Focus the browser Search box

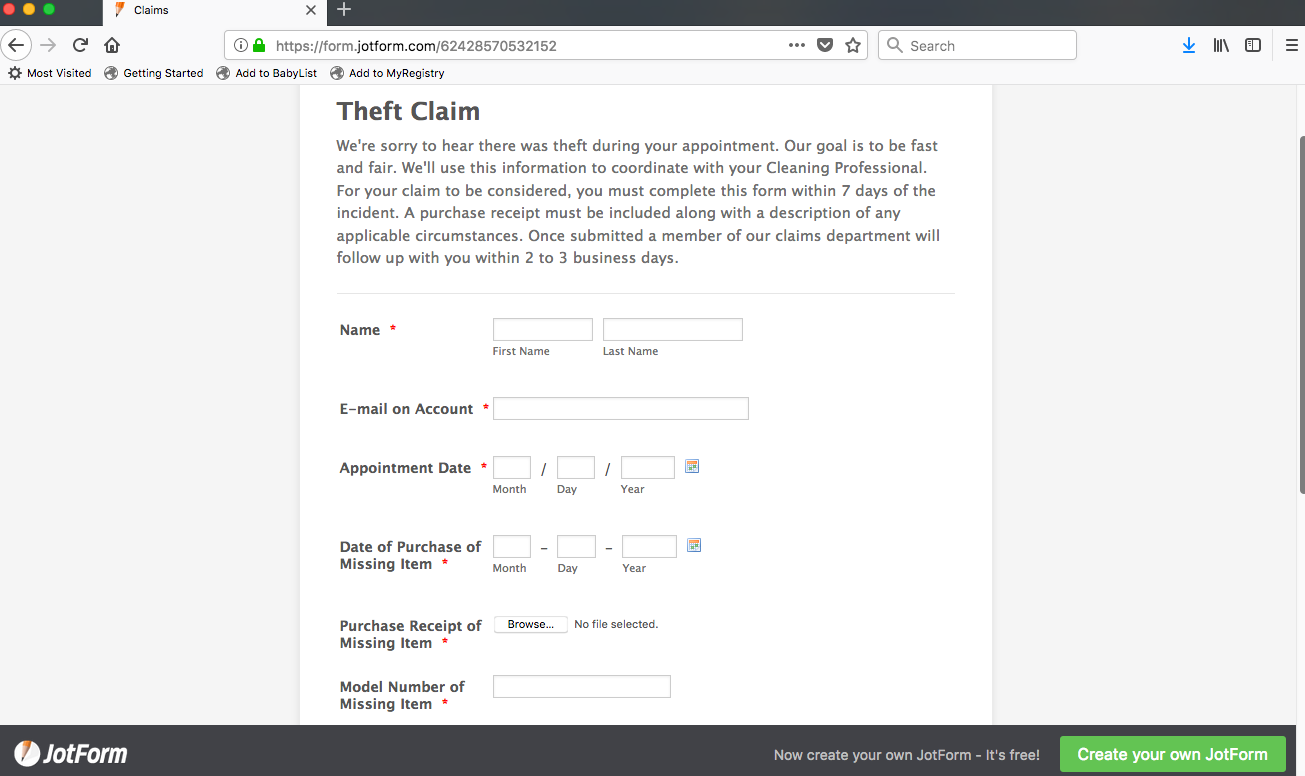click(977, 45)
